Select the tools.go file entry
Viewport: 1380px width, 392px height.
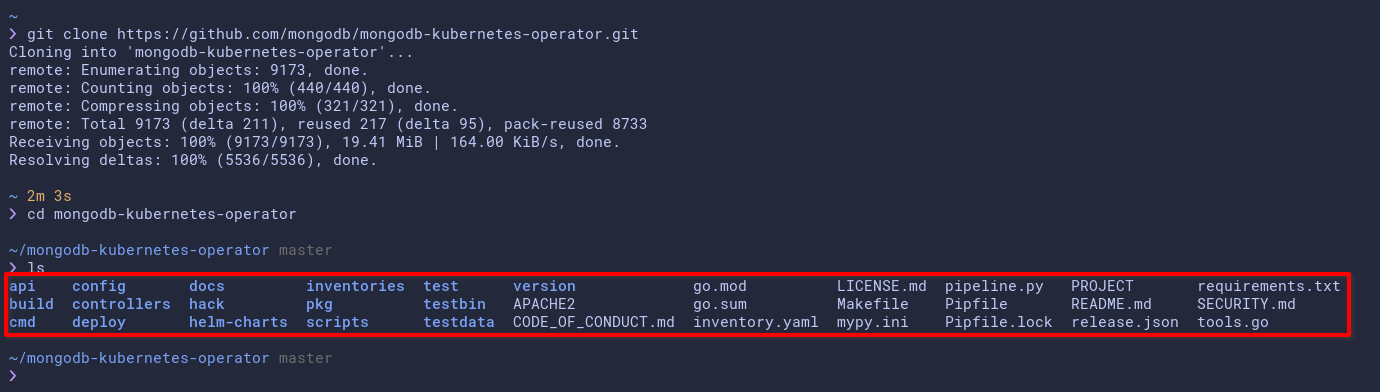coord(1233,322)
